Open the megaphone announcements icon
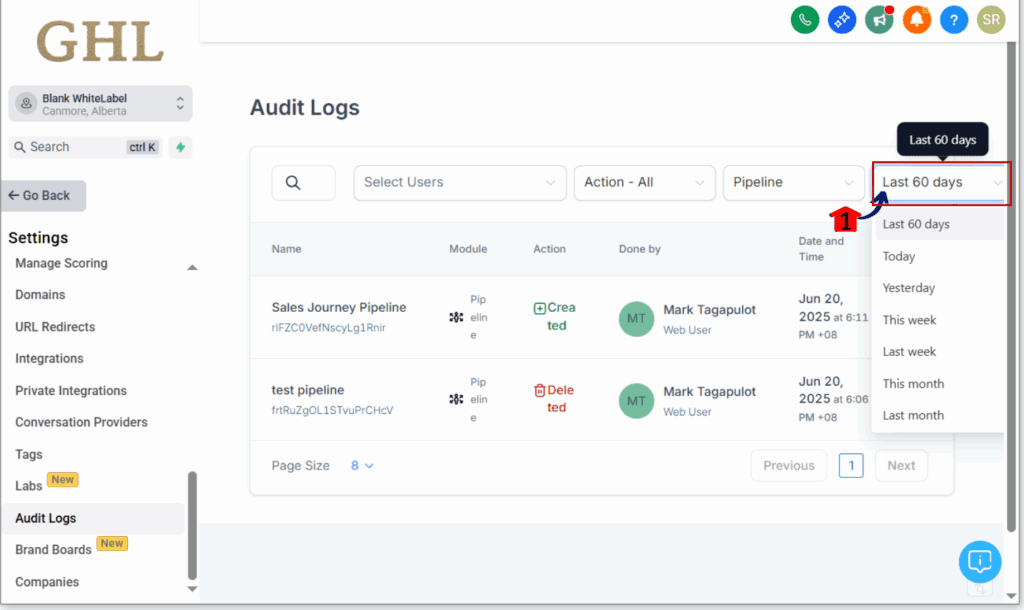This screenshot has height=610, width=1024. click(x=879, y=19)
